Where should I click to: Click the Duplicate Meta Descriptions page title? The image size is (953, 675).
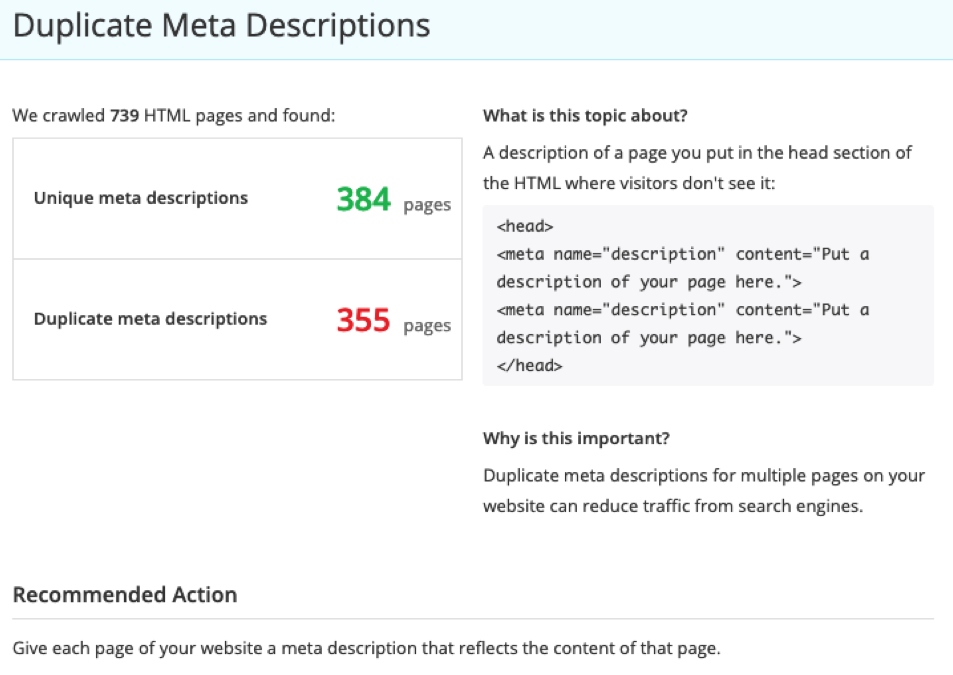tap(221, 26)
